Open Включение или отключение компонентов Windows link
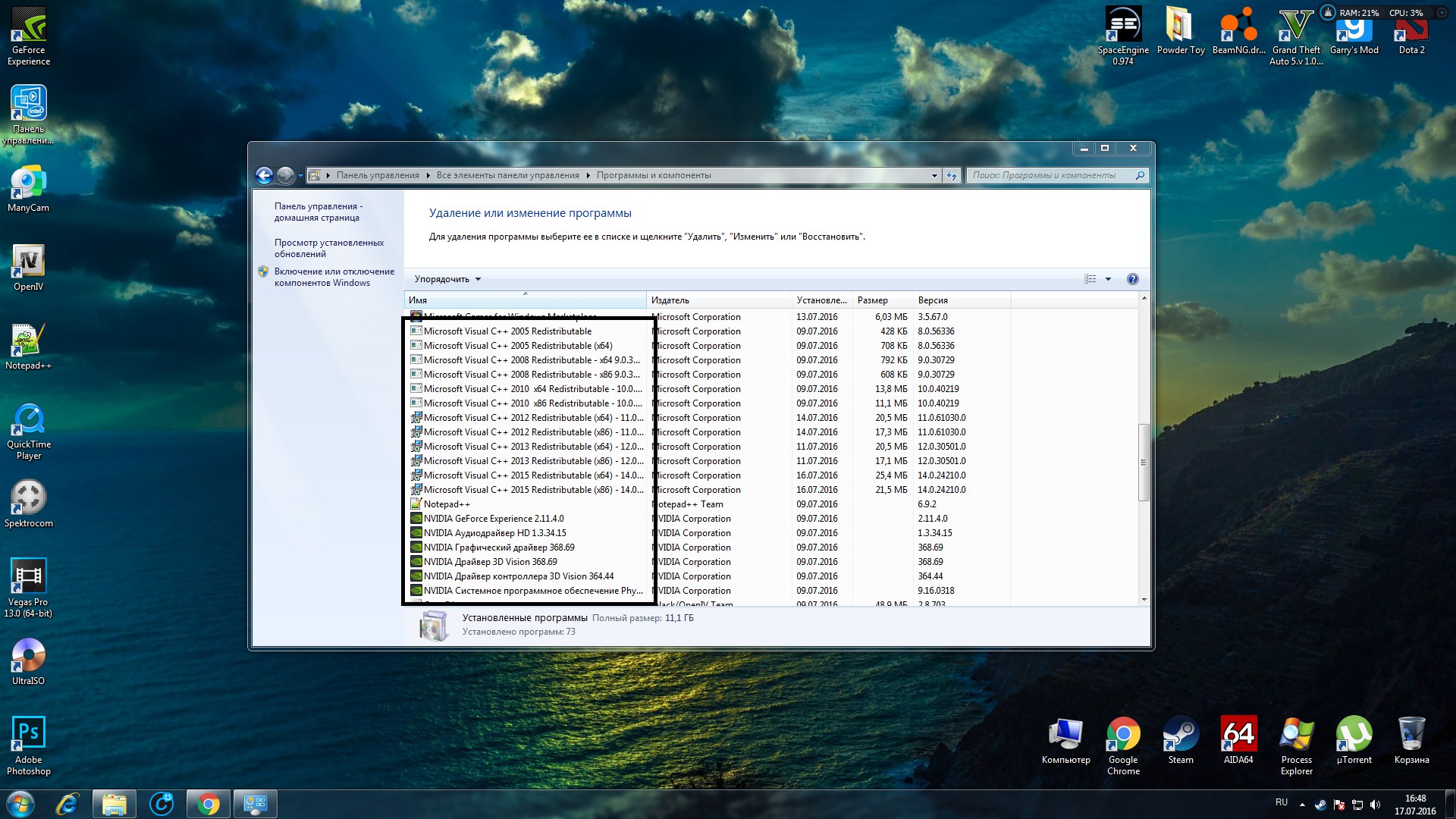Screen dimensions: 1456x819 [334, 277]
